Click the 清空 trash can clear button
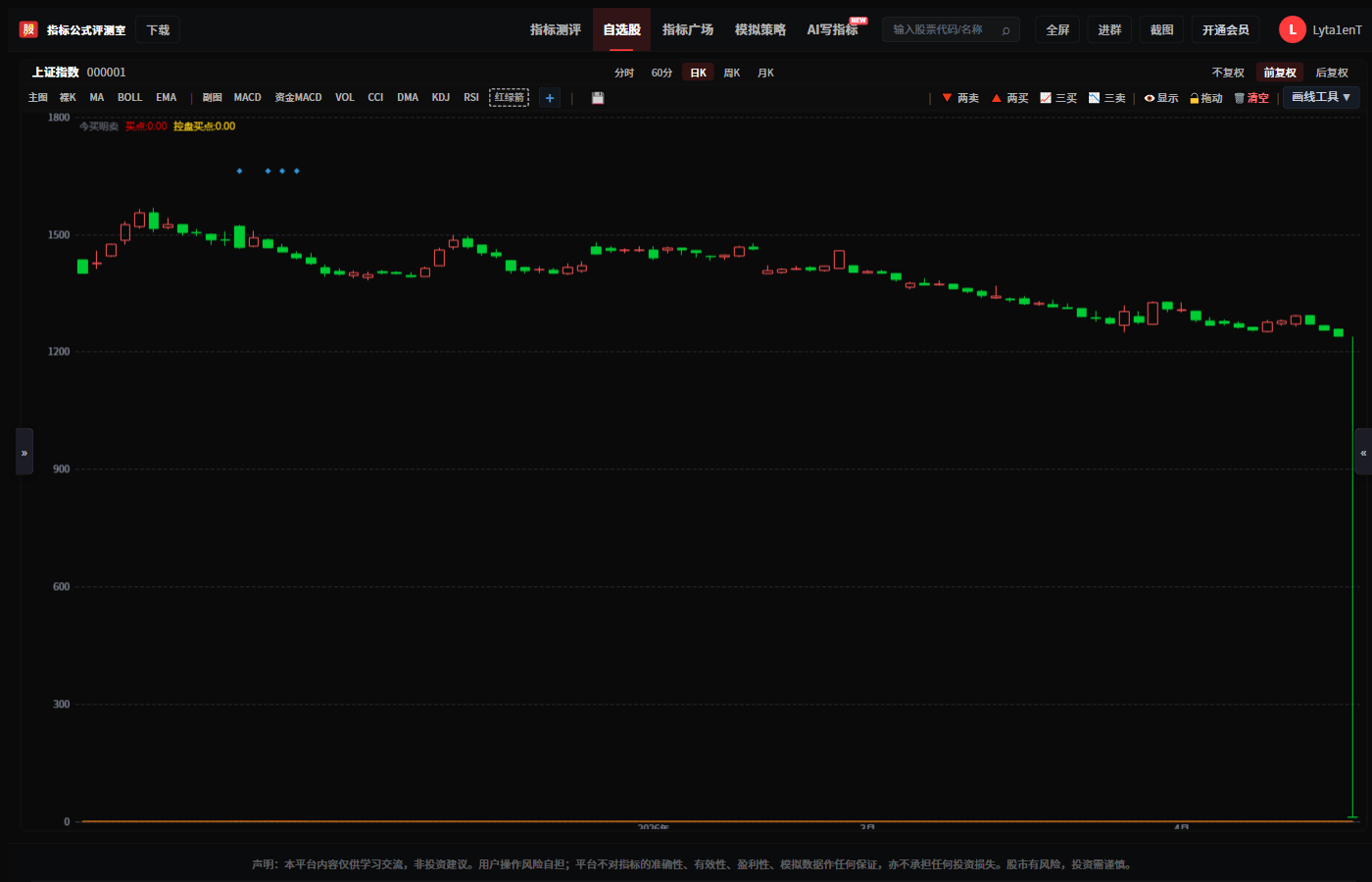The image size is (1372, 882). tap(1251, 98)
